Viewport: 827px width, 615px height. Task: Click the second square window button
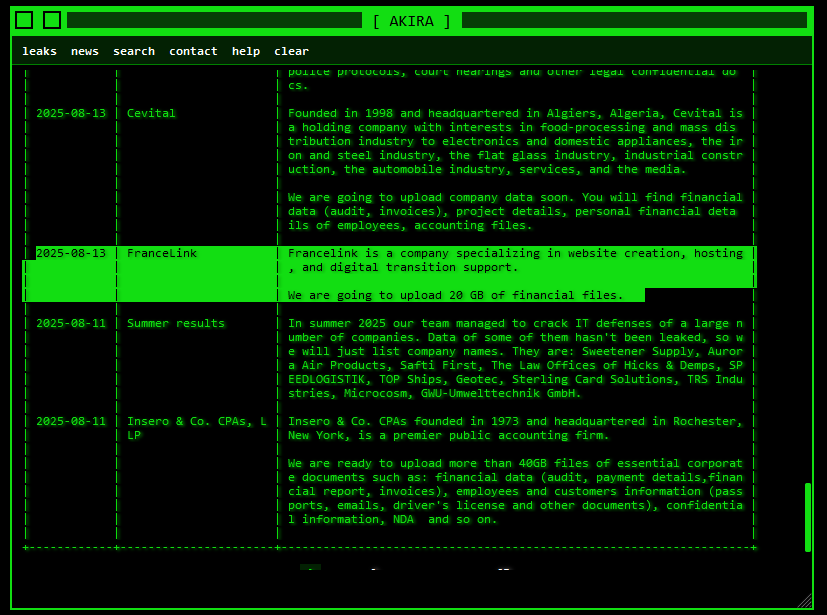(52, 20)
